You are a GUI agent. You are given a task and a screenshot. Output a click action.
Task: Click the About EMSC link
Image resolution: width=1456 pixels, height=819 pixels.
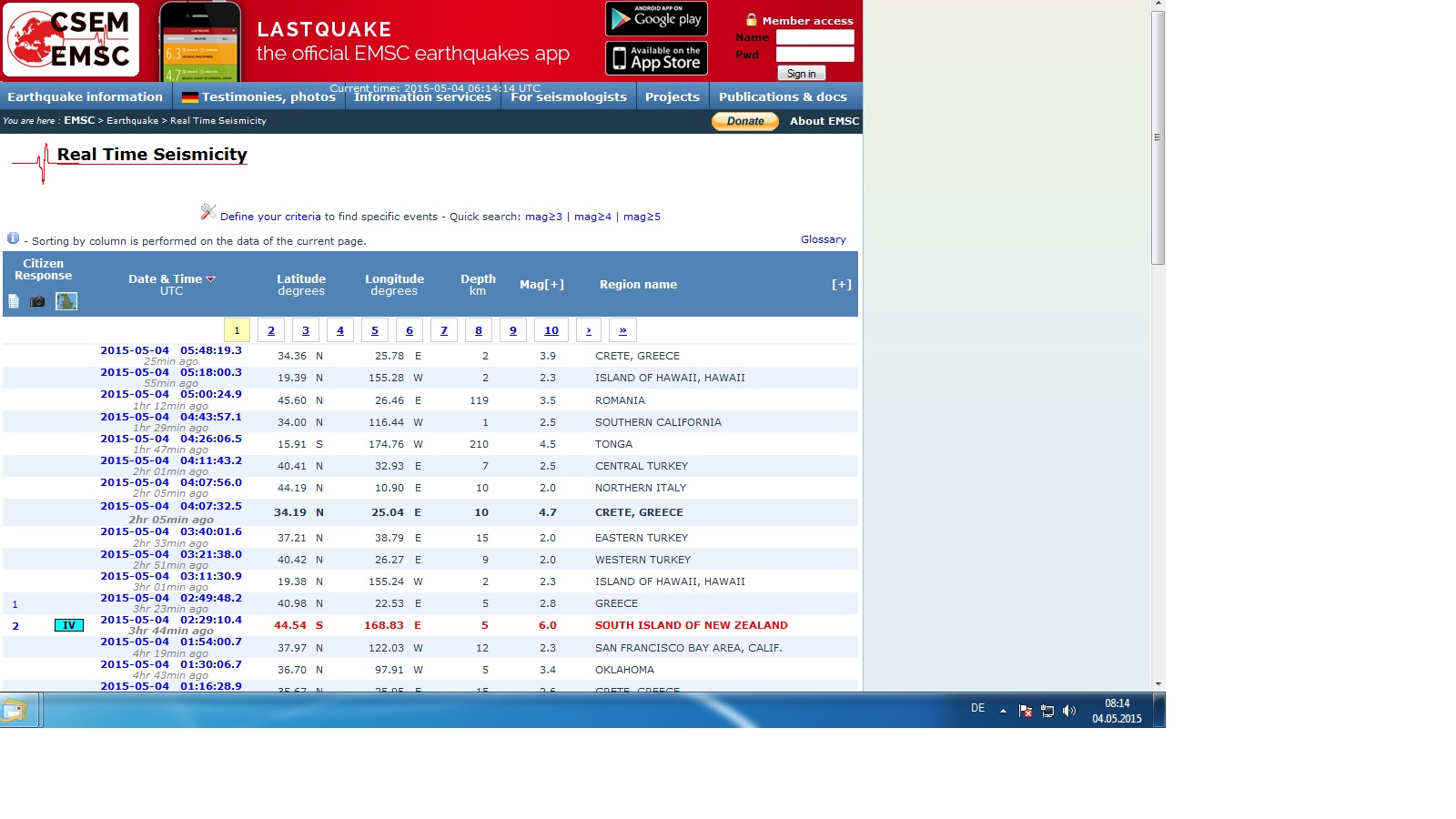pos(824,121)
